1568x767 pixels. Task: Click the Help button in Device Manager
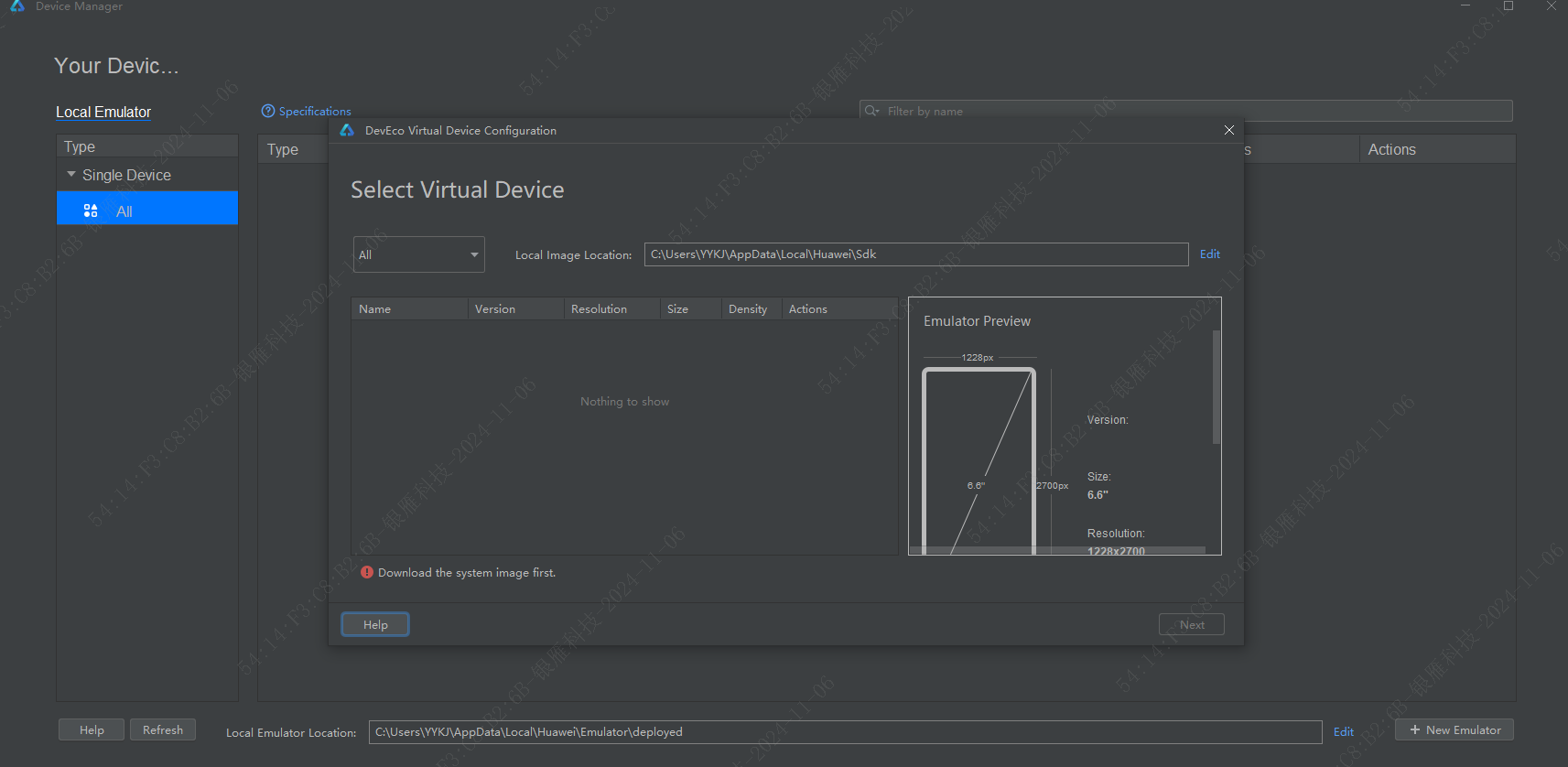point(92,729)
